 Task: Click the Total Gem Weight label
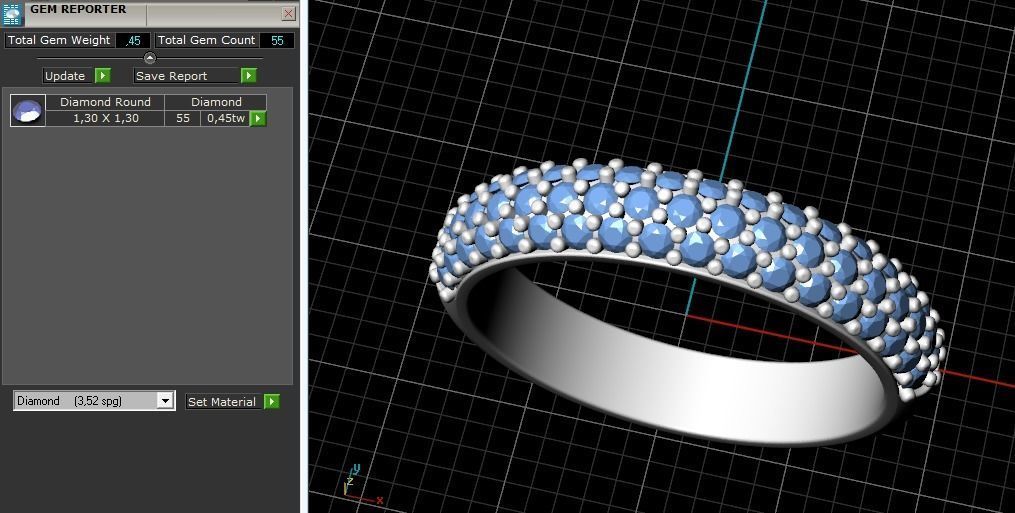coord(59,40)
